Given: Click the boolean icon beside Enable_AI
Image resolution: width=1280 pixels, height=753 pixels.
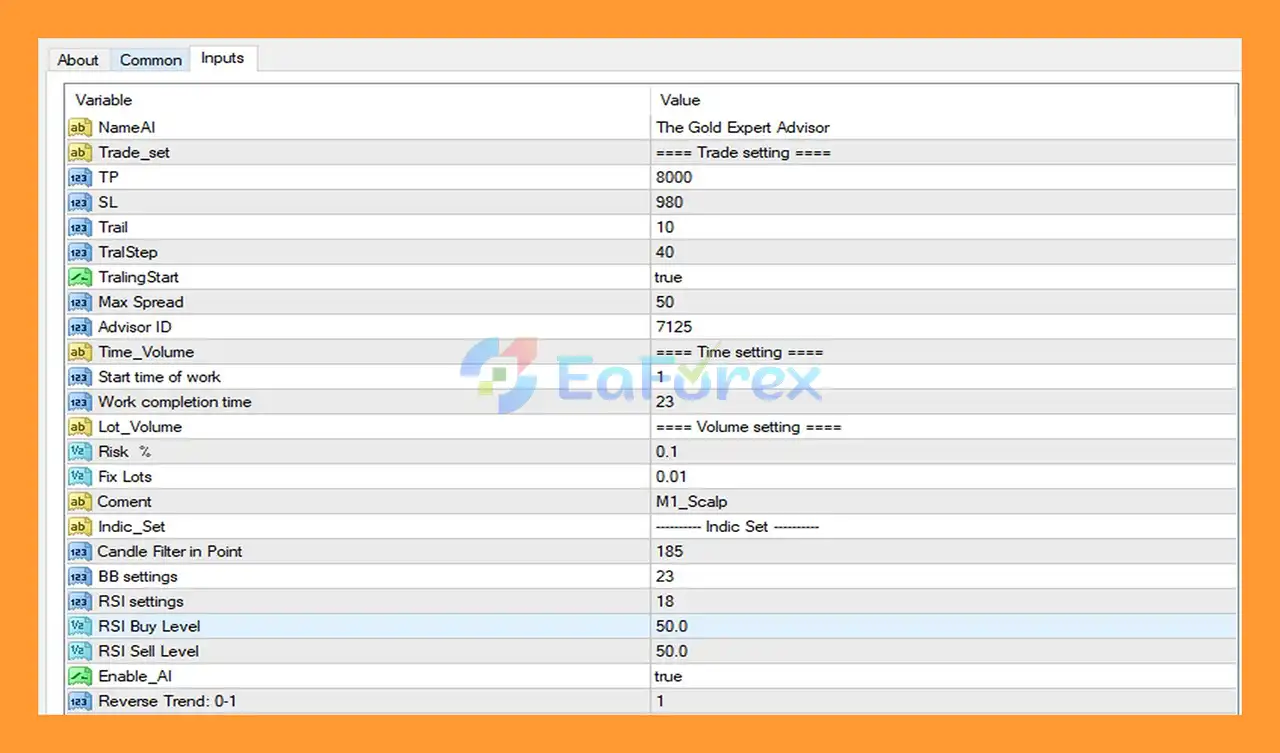Looking at the screenshot, I should click(79, 676).
